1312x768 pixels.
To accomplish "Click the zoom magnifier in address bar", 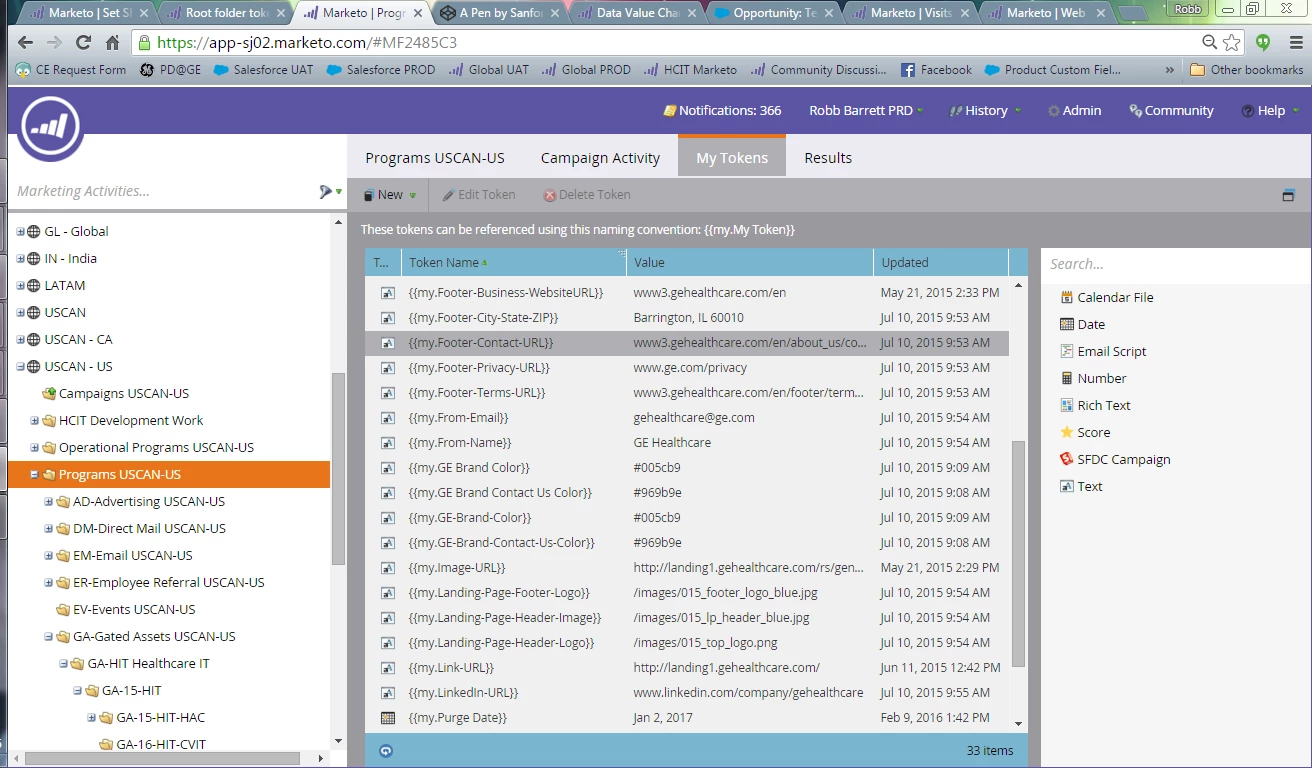I will (x=1210, y=43).
